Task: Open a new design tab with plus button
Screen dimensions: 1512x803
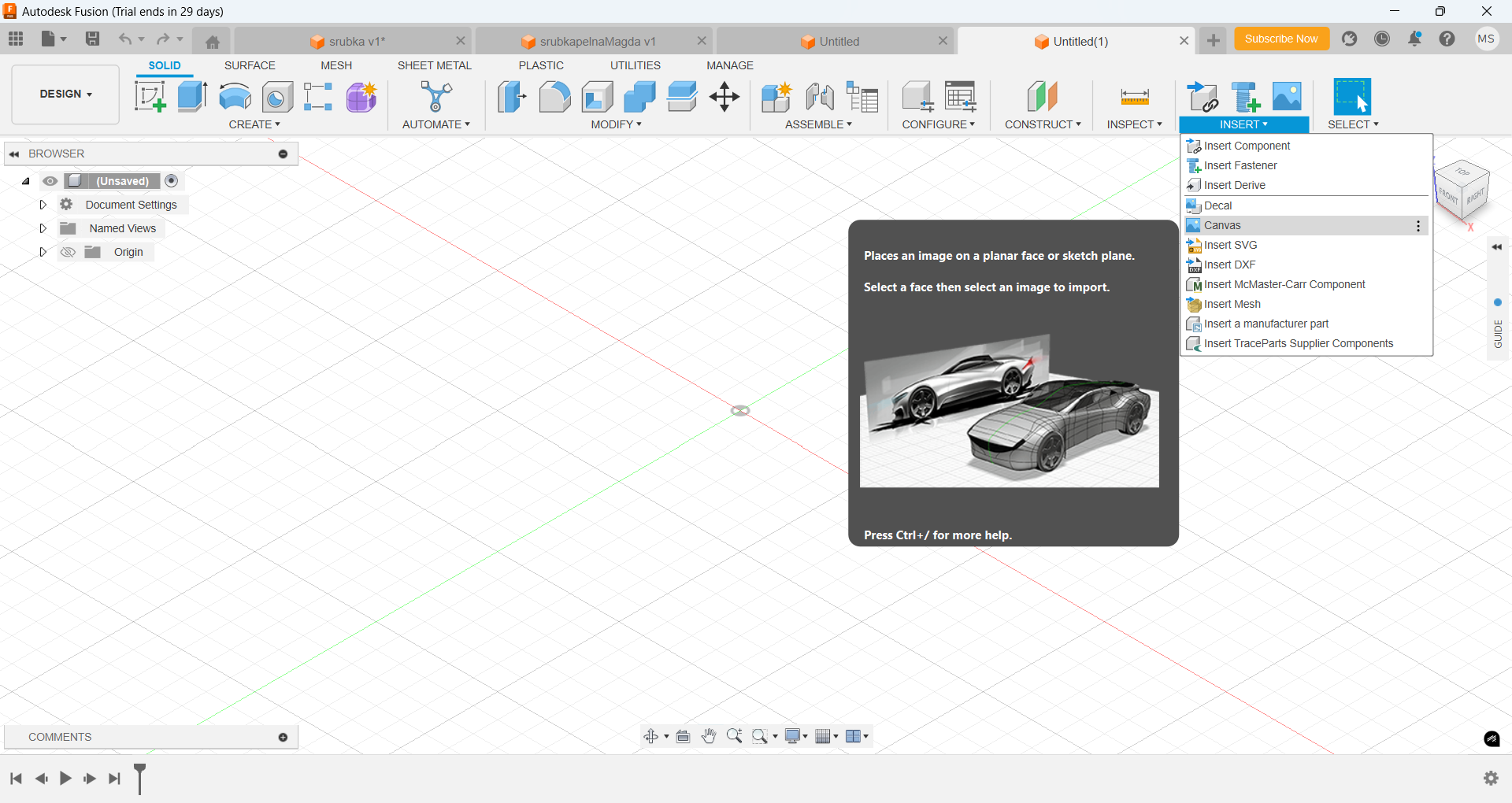Action: pos(1213,41)
